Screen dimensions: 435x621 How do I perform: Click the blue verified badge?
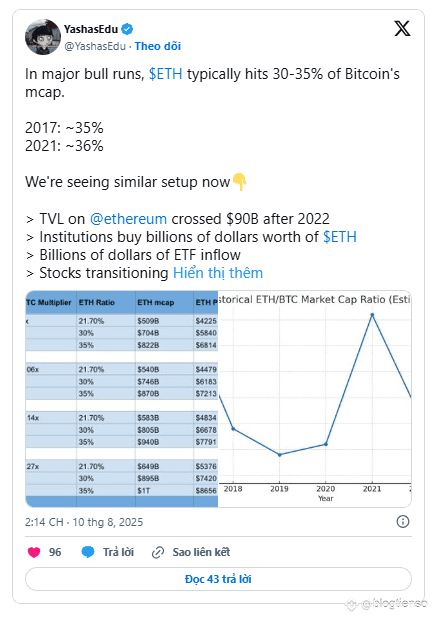coord(127,29)
